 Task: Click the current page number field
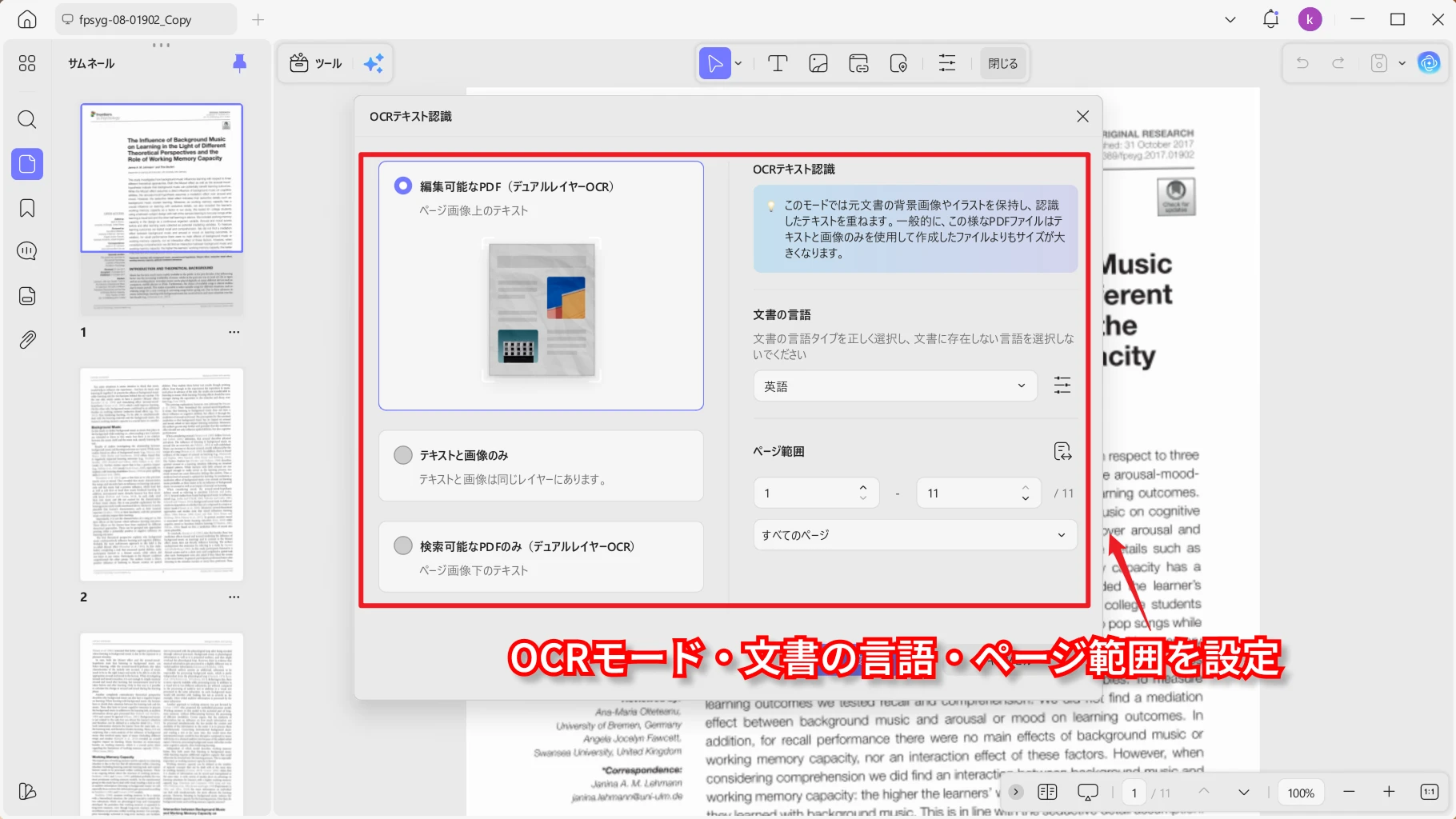(1134, 793)
